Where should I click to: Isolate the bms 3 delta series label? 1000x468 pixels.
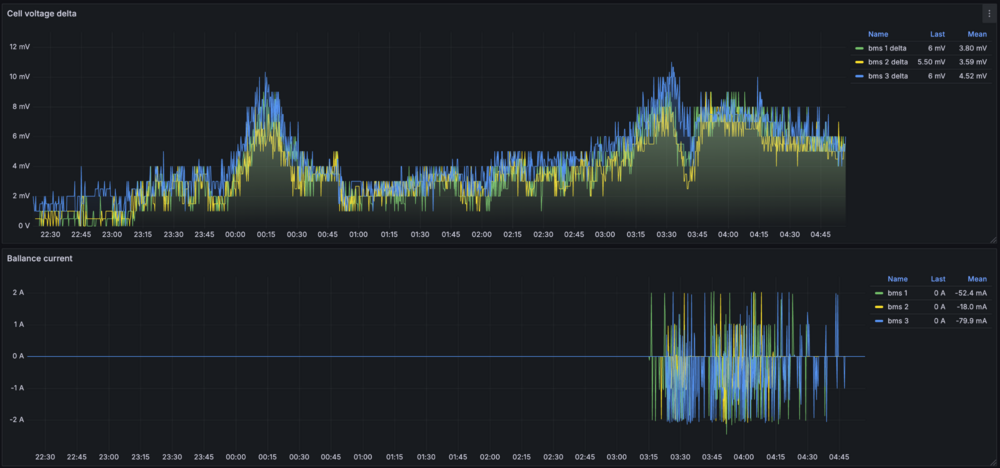(890, 75)
